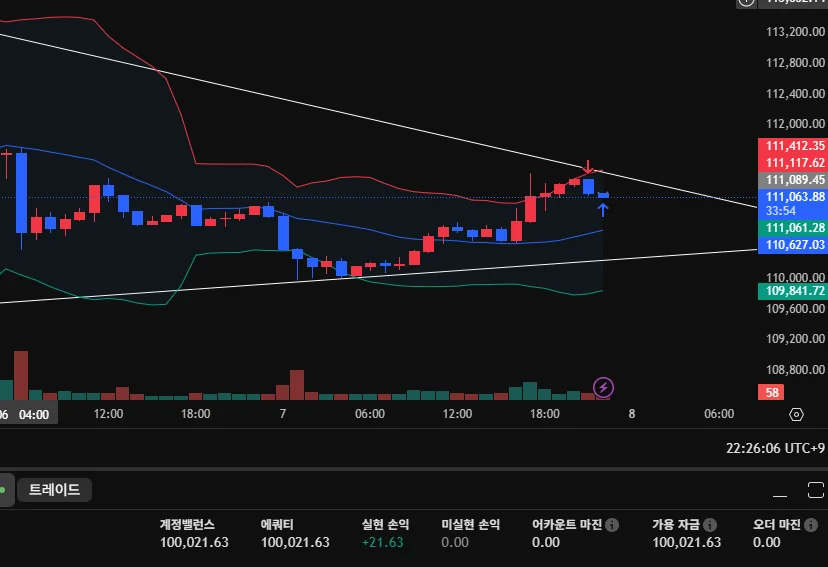Maximize the trading panel
Screen dimensions: 828x567
(816, 490)
